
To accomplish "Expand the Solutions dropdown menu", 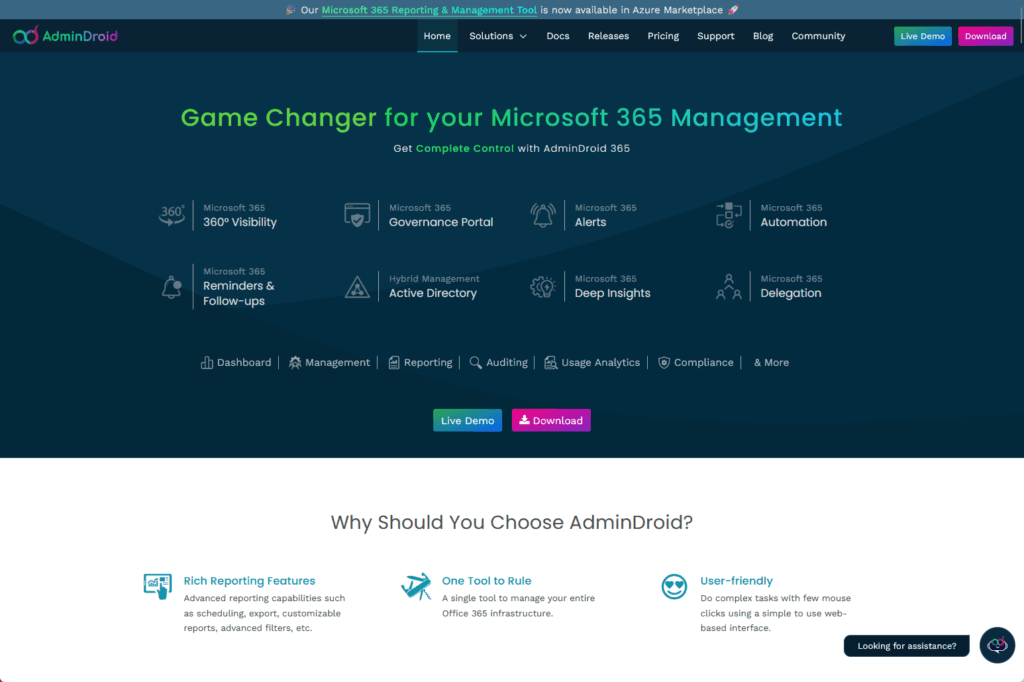I will point(498,36).
